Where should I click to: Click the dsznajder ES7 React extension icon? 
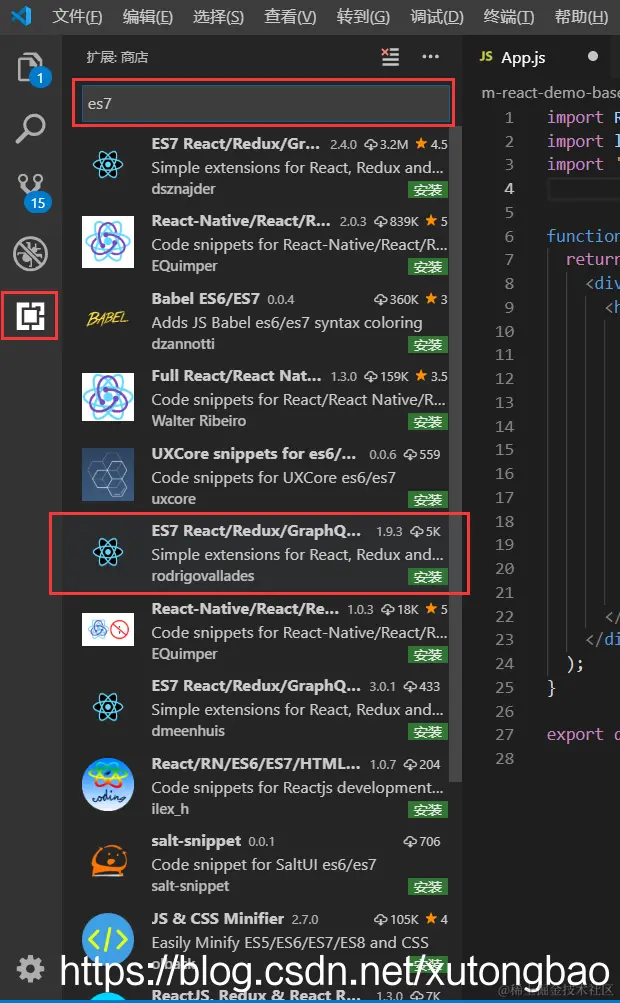click(107, 165)
